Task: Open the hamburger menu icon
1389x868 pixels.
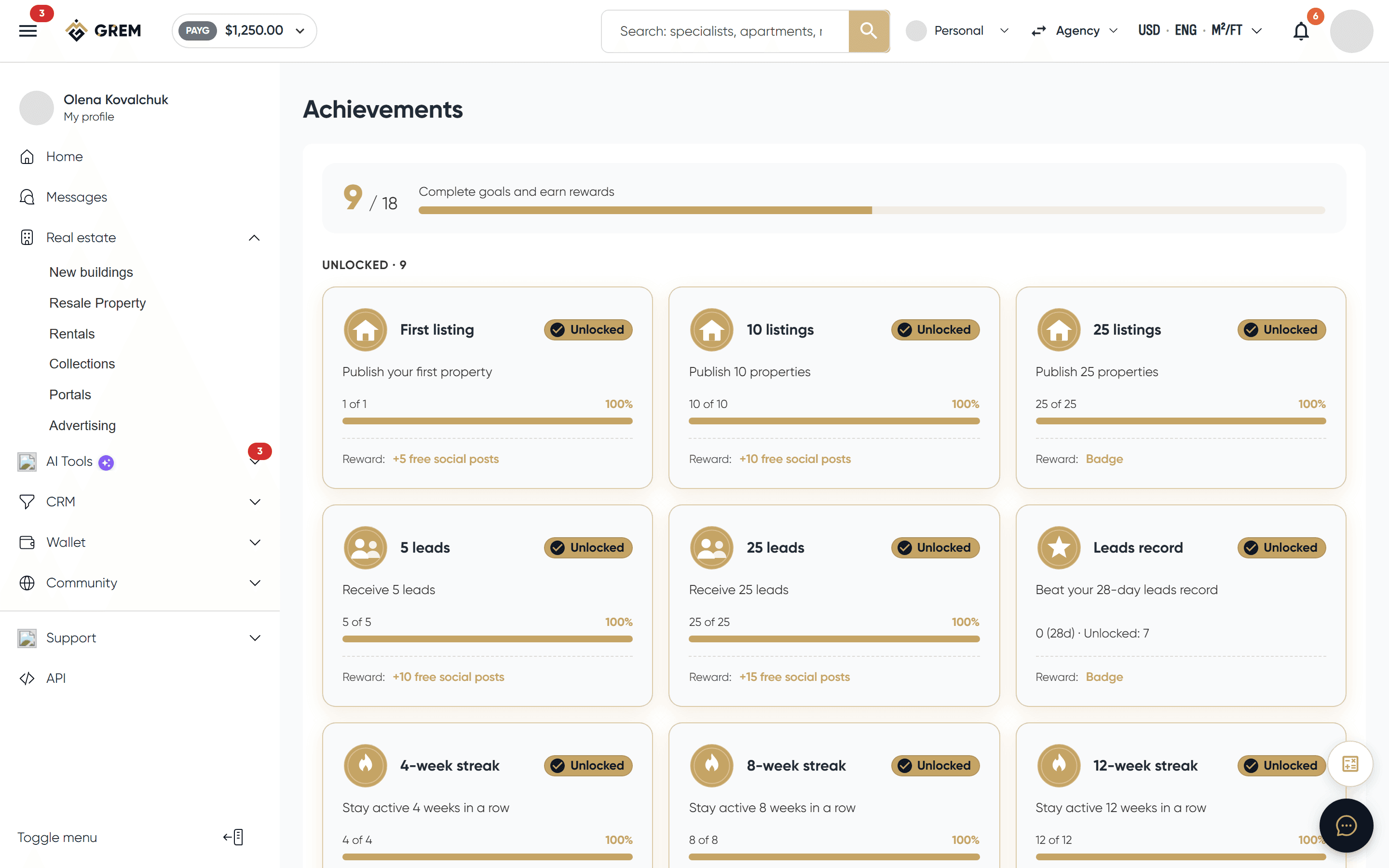Action: [x=27, y=31]
